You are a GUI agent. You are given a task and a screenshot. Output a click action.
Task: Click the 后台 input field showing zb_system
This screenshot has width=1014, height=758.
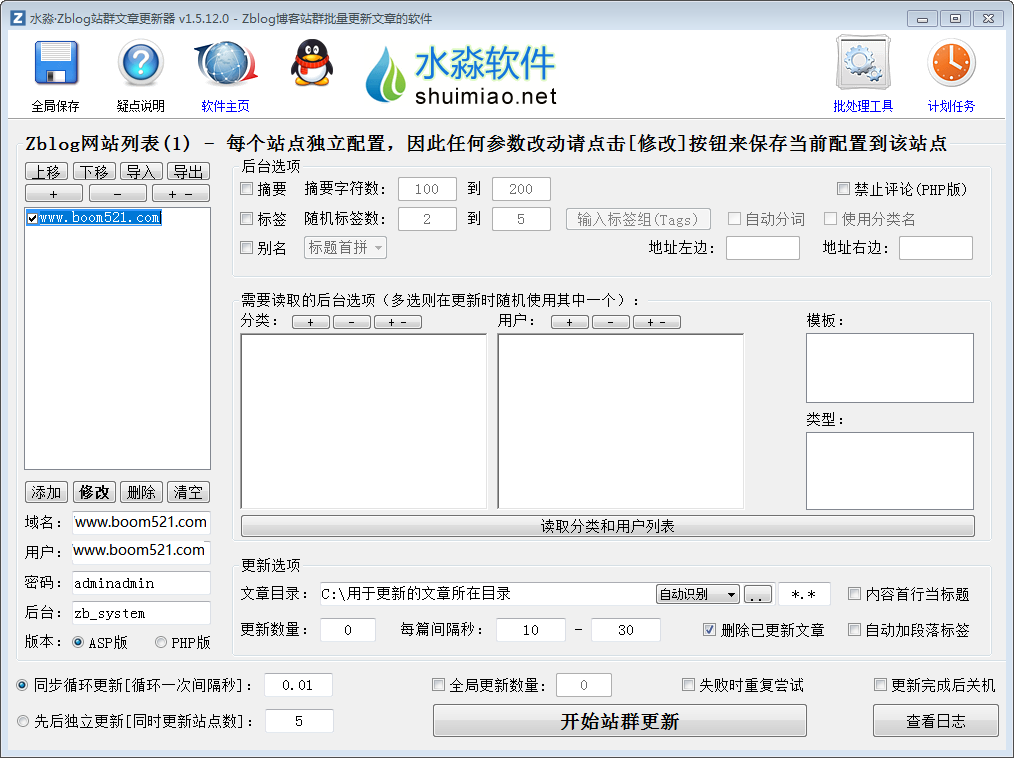pos(141,613)
